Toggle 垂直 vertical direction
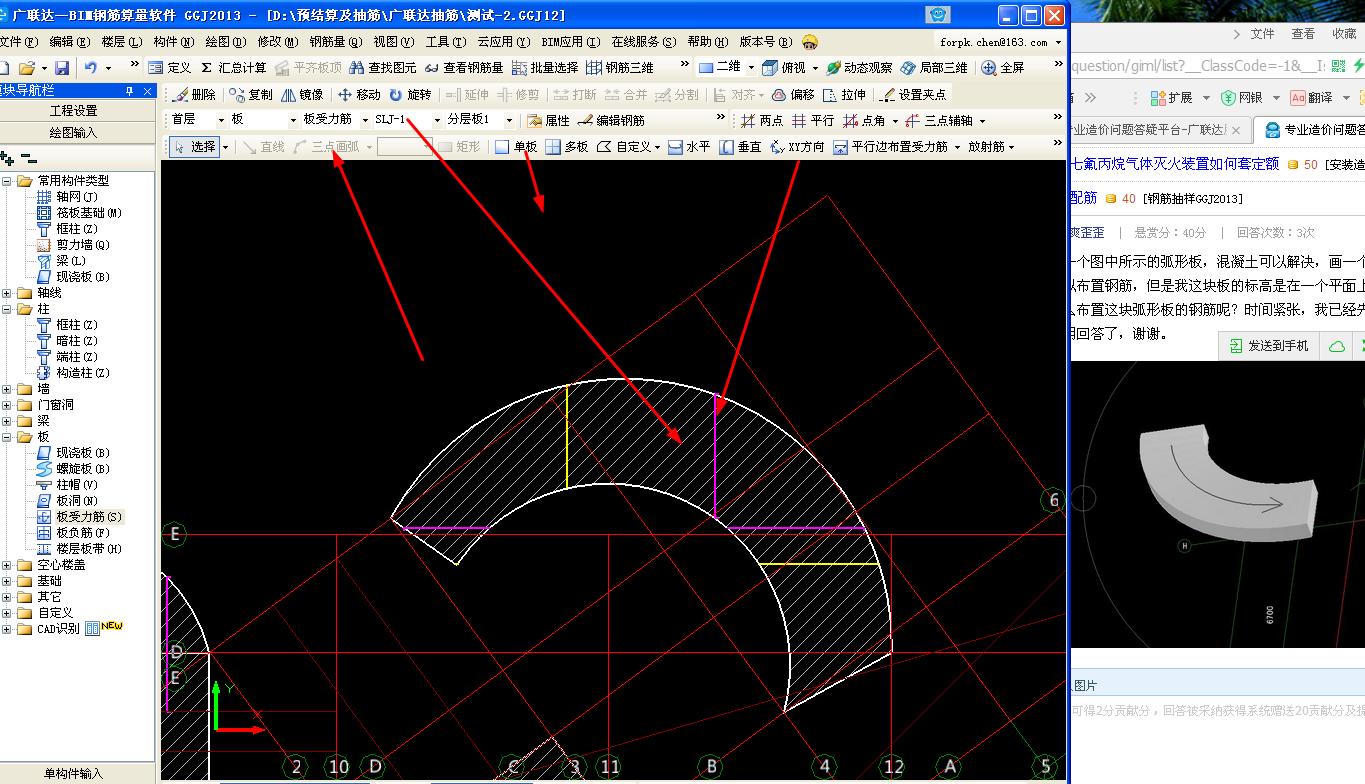The image size is (1365, 784). pyautogui.click(x=740, y=146)
